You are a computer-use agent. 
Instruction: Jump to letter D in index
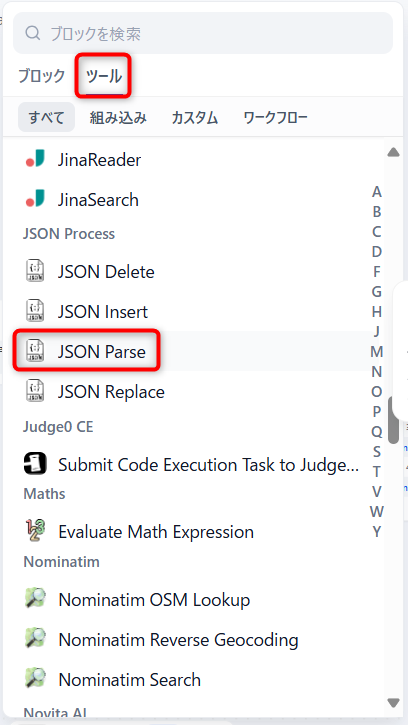[x=377, y=252]
